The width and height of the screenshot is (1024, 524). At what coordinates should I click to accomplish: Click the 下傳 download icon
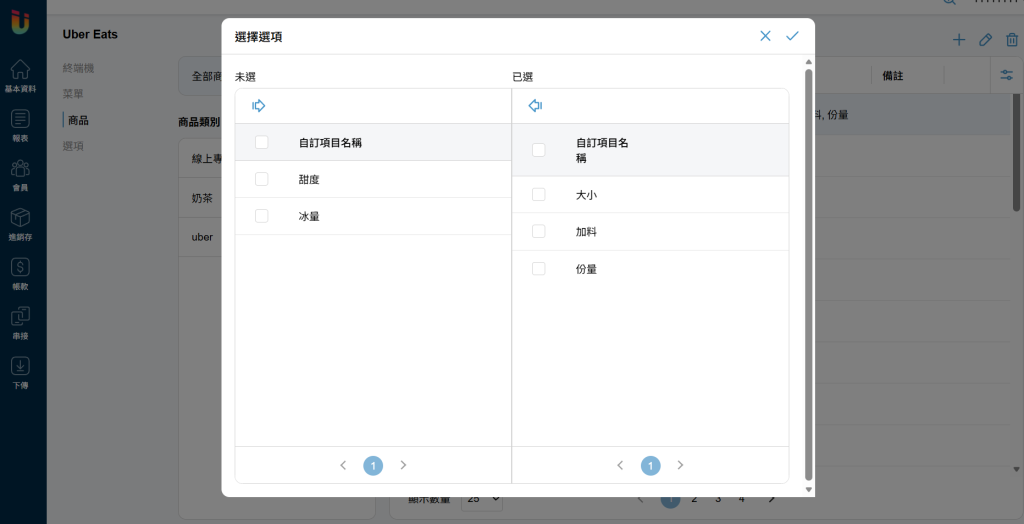tap(20, 372)
